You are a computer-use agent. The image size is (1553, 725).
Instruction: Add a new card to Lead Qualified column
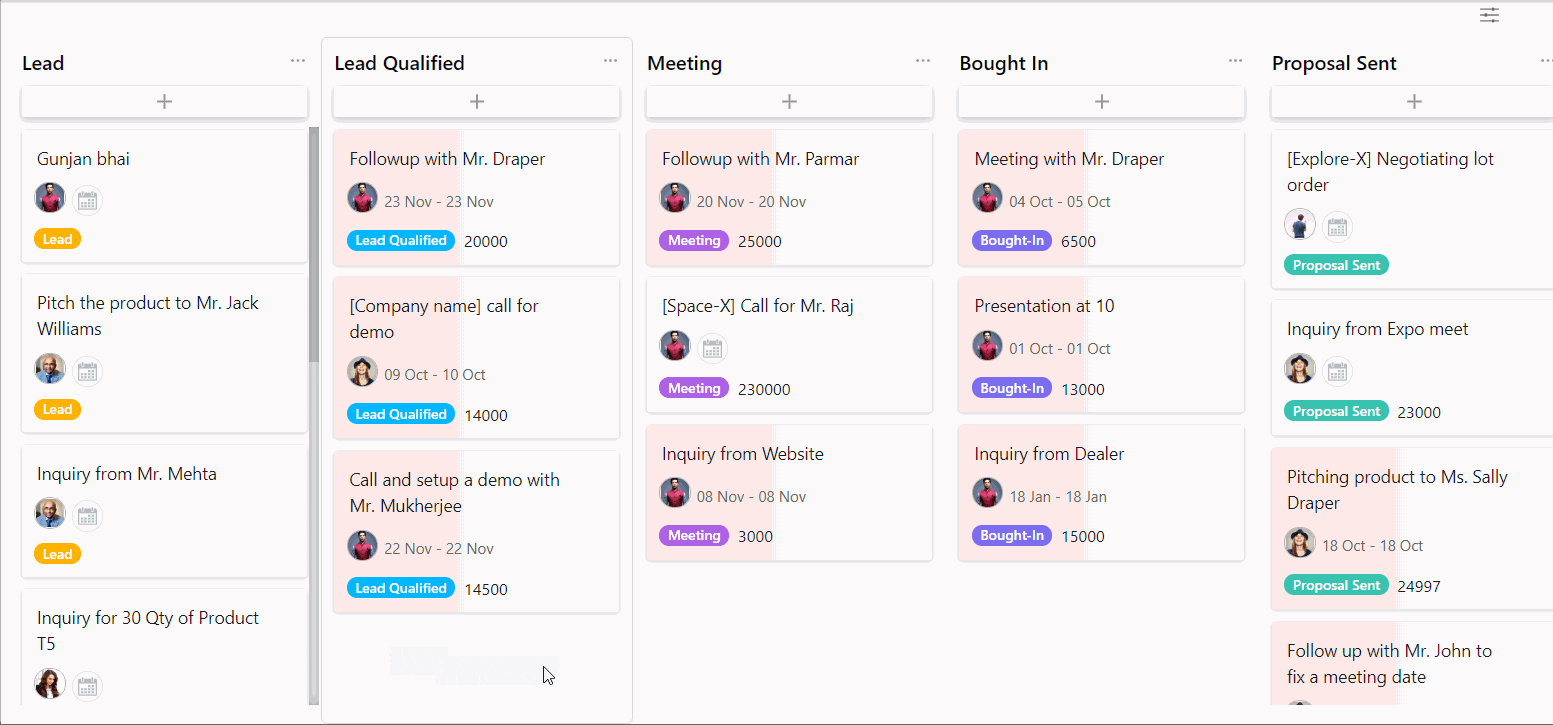(x=477, y=100)
